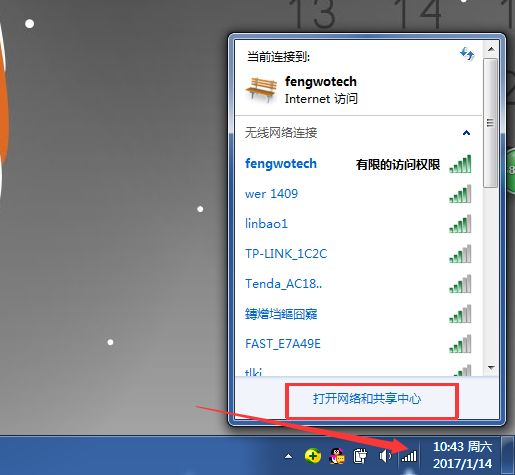Show hidden tray icons arrow
The width and height of the screenshot is (515, 475).
(289, 456)
